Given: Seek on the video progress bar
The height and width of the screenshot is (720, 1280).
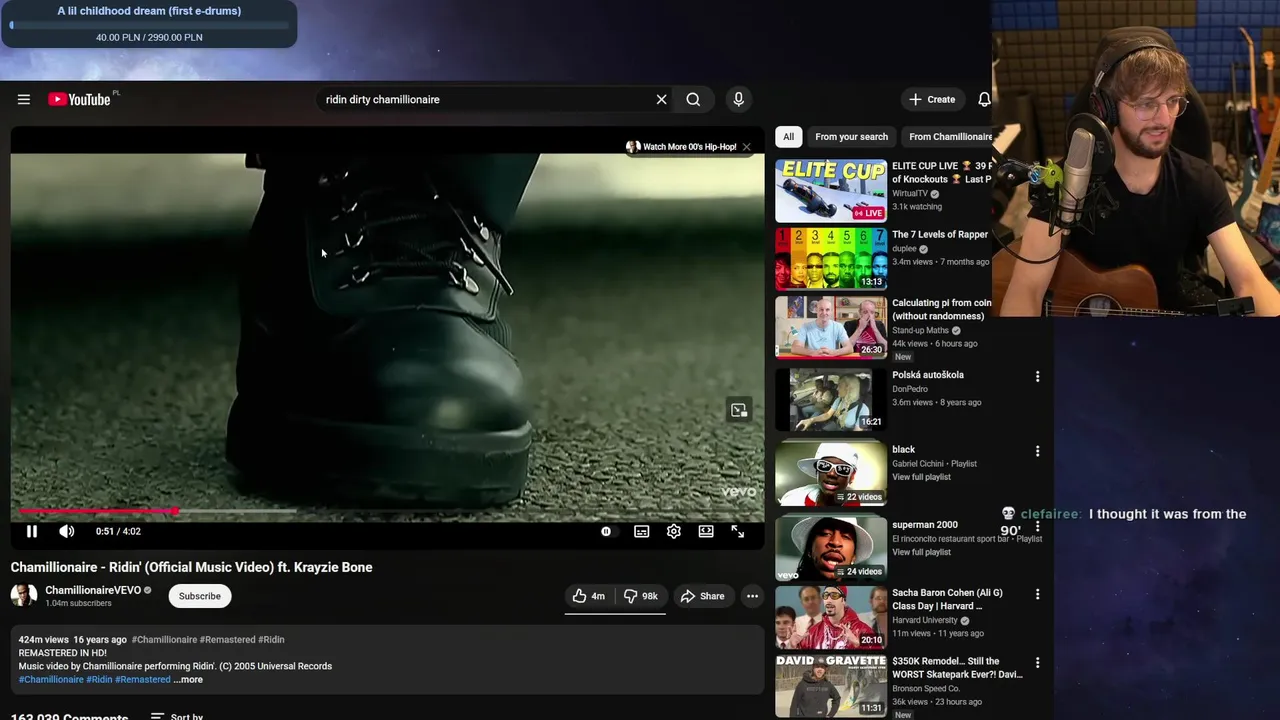Looking at the screenshot, I should pyautogui.click(x=387, y=511).
